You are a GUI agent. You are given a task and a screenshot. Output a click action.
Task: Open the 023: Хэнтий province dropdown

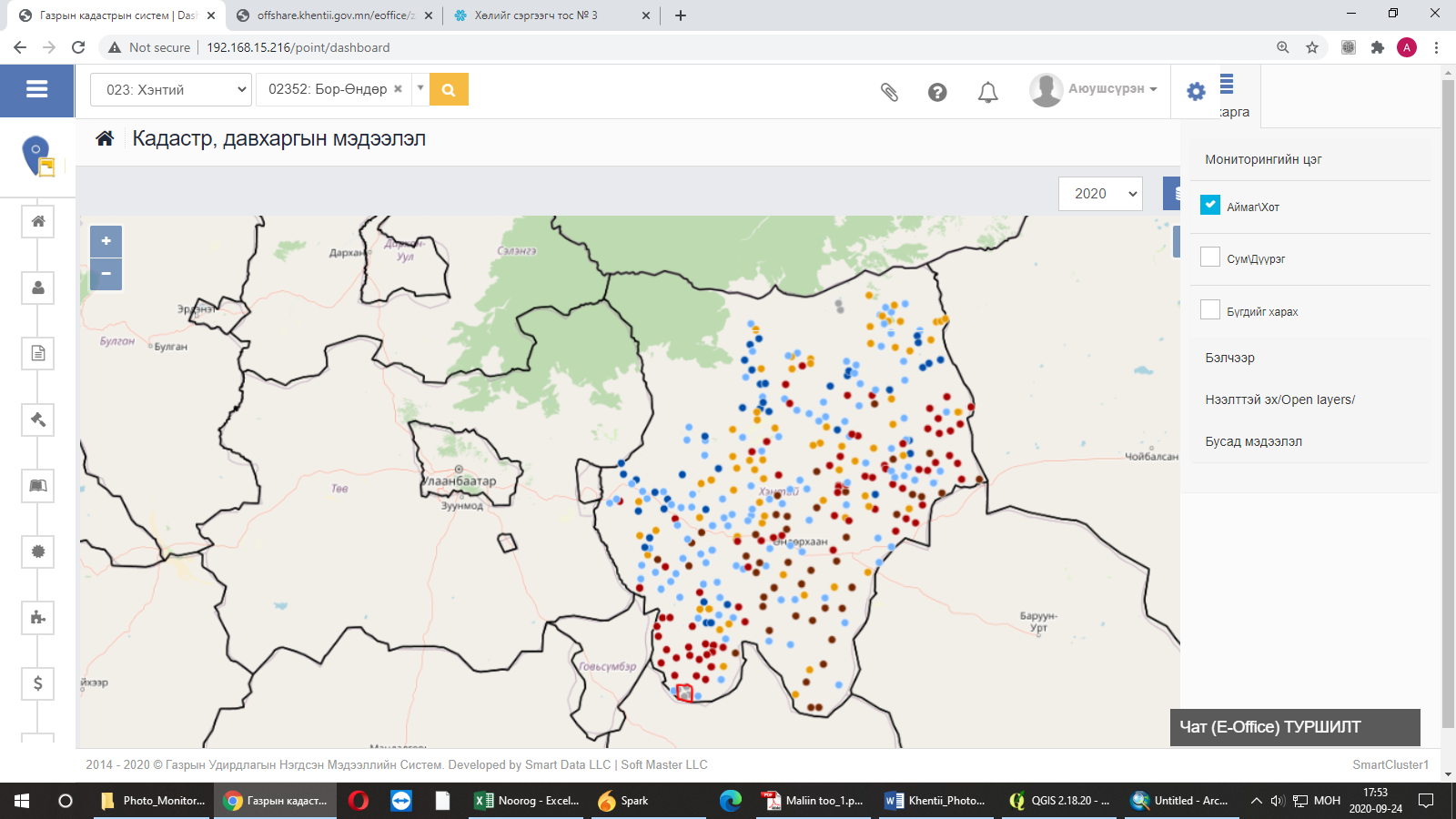click(171, 89)
